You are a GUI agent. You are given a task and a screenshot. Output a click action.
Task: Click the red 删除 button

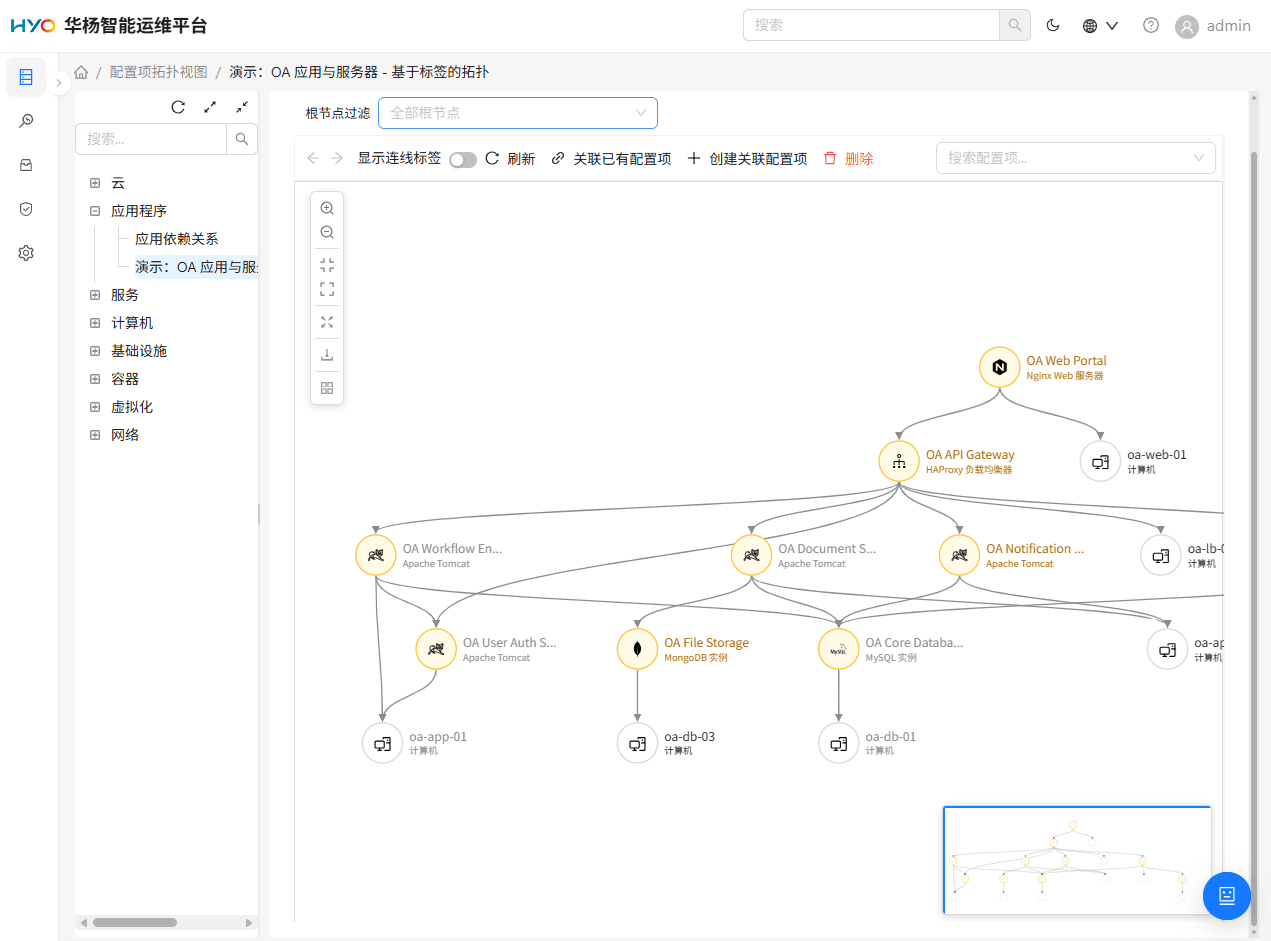848,158
